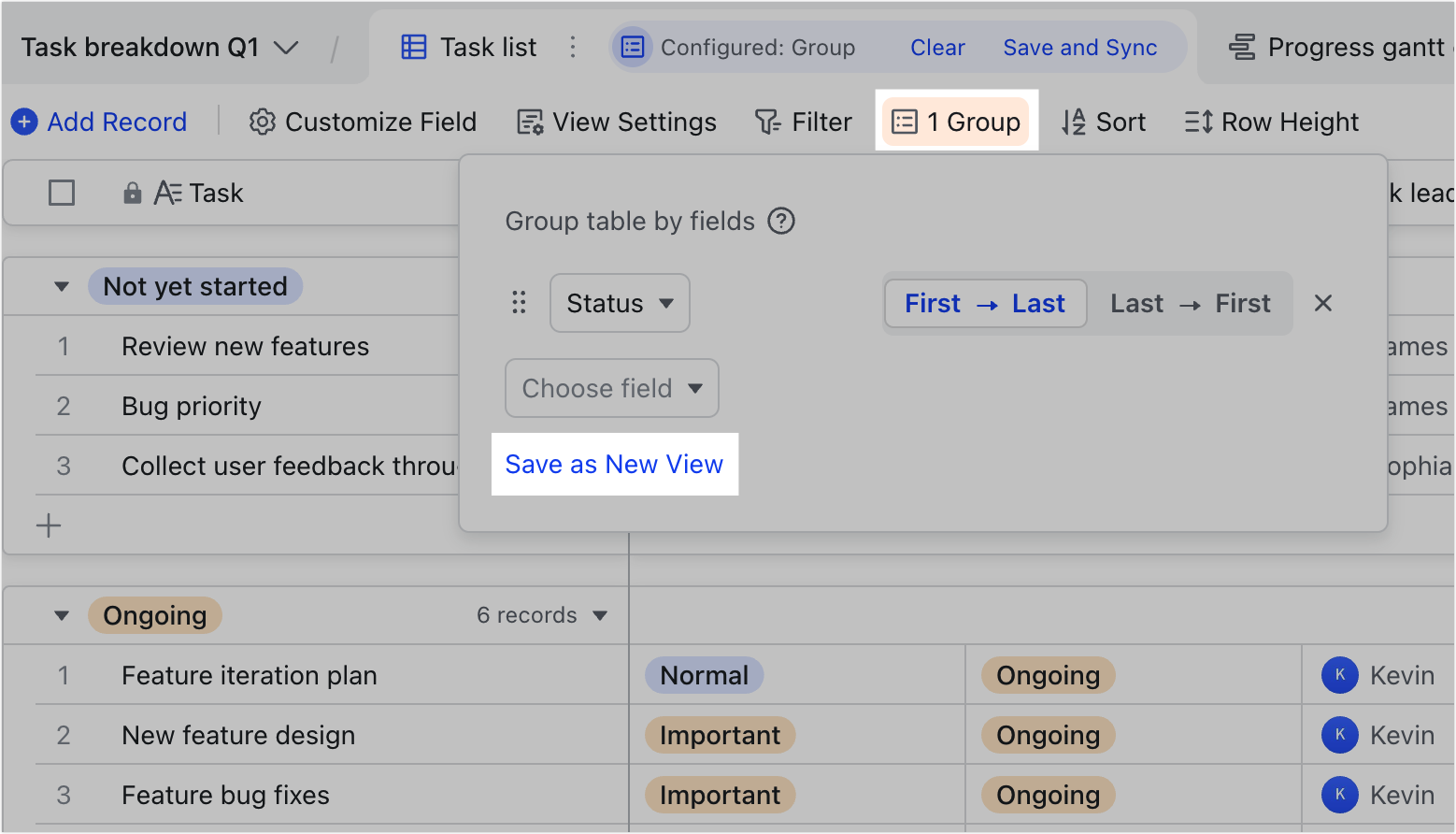1456x834 pixels.
Task: Toggle sort order to Last to First
Action: tap(1191, 303)
